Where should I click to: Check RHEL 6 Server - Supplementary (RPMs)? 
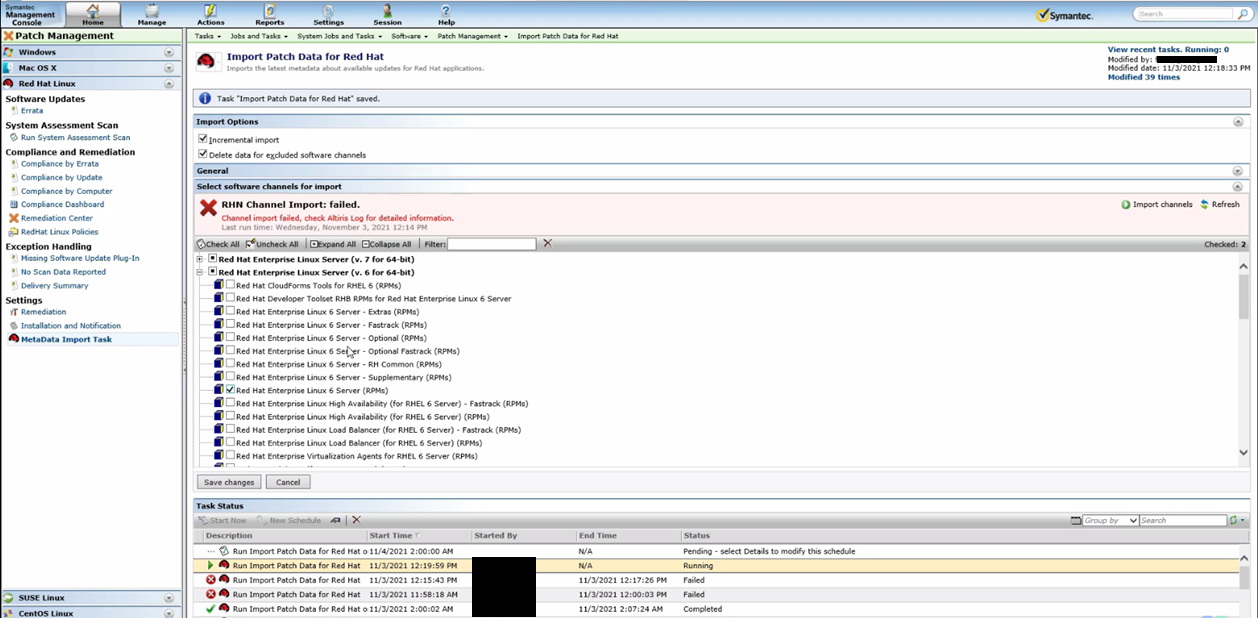[x=231, y=377]
